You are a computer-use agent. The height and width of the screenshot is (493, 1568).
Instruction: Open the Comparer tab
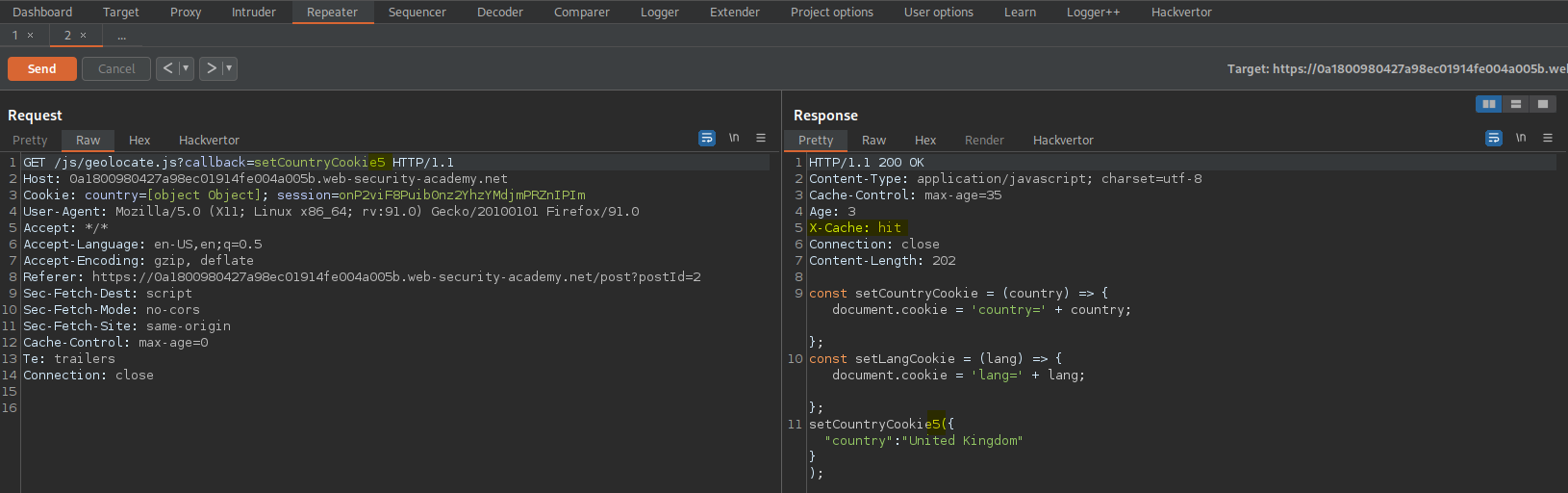coord(582,13)
